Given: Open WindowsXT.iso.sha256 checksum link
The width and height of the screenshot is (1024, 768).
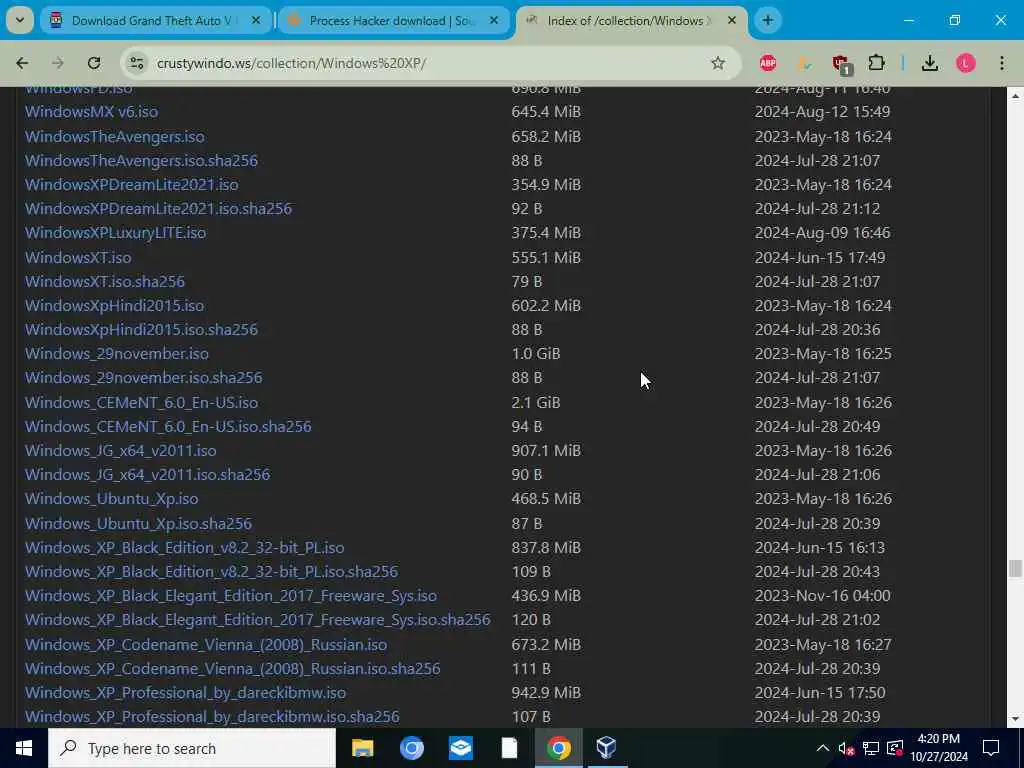Looking at the screenshot, I should tap(105, 281).
